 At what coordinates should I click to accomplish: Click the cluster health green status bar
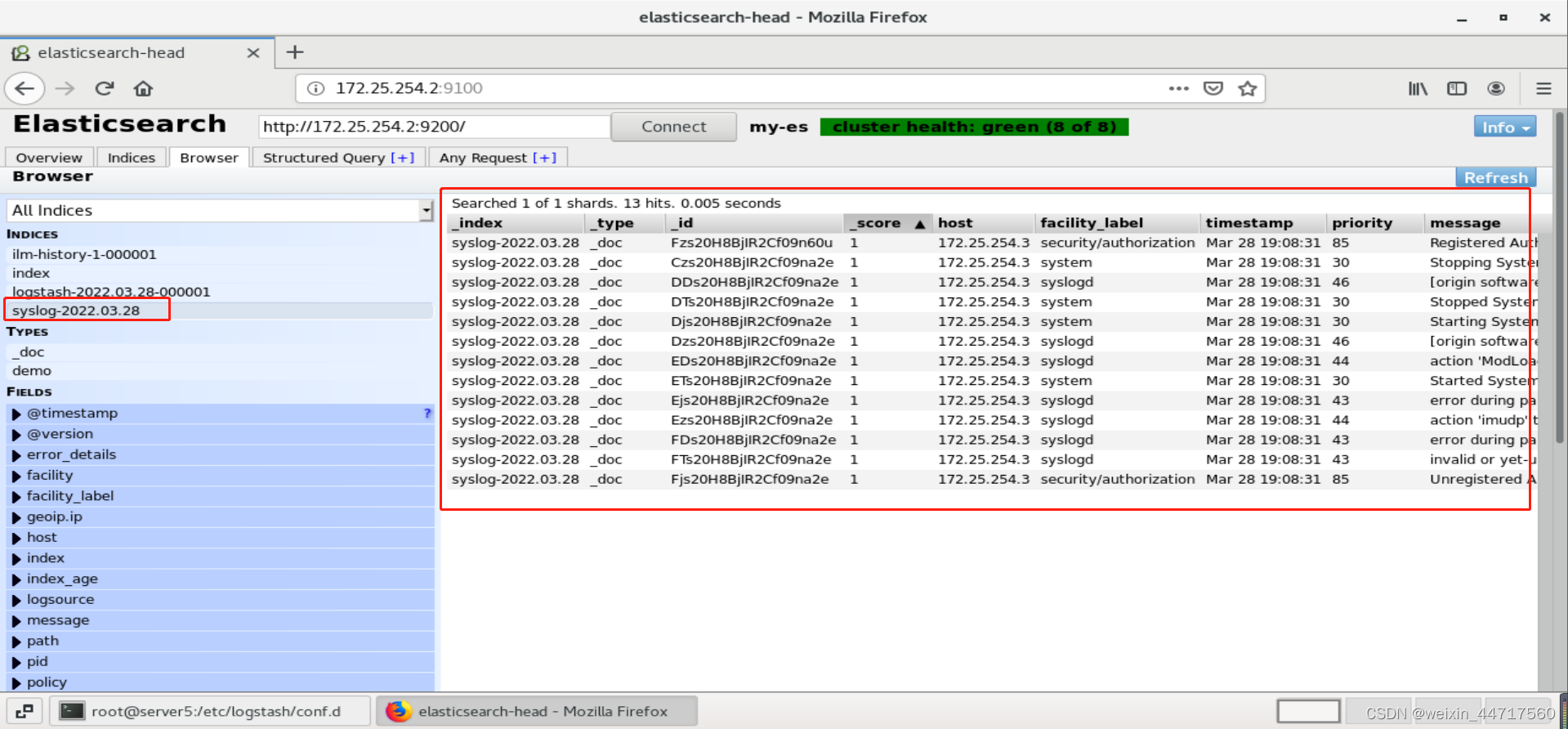point(974,127)
